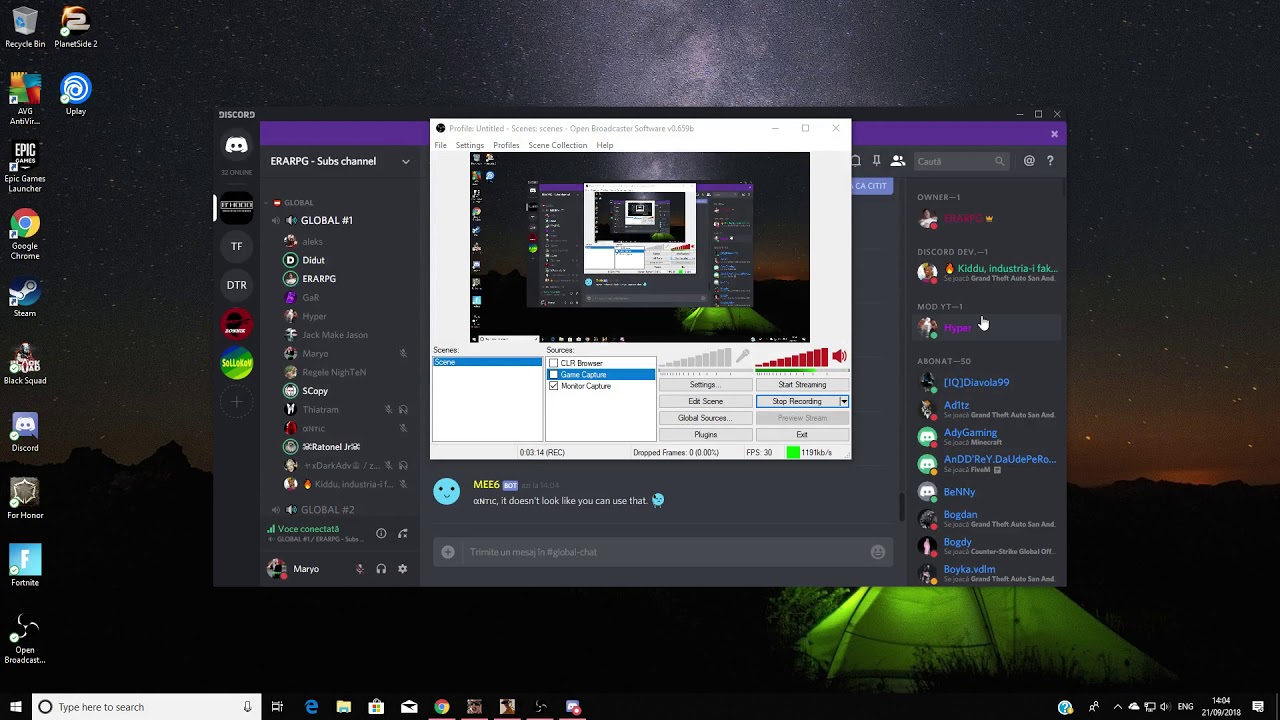The width and height of the screenshot is (1280, 720).
Task: Open Global Sources... in OBS
Action: [705, 418]
